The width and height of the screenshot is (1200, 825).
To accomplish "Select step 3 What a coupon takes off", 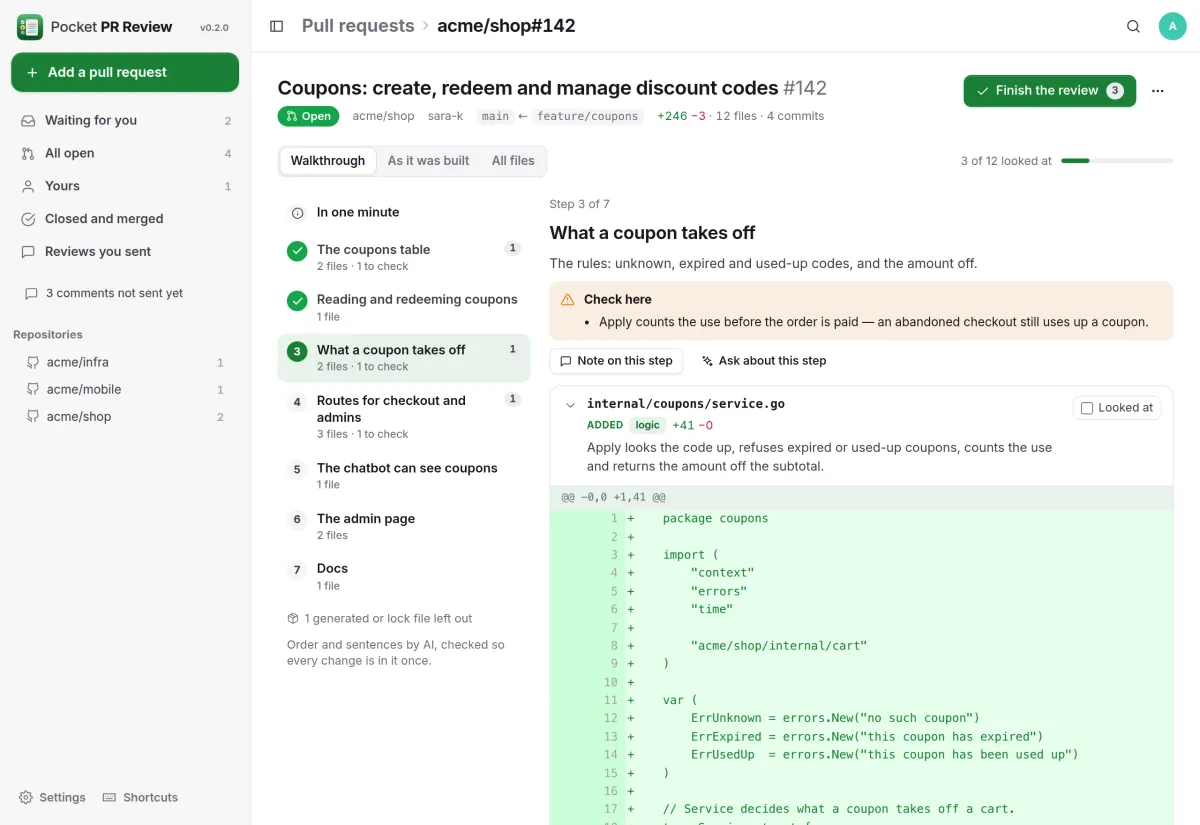I will point(404,358).
